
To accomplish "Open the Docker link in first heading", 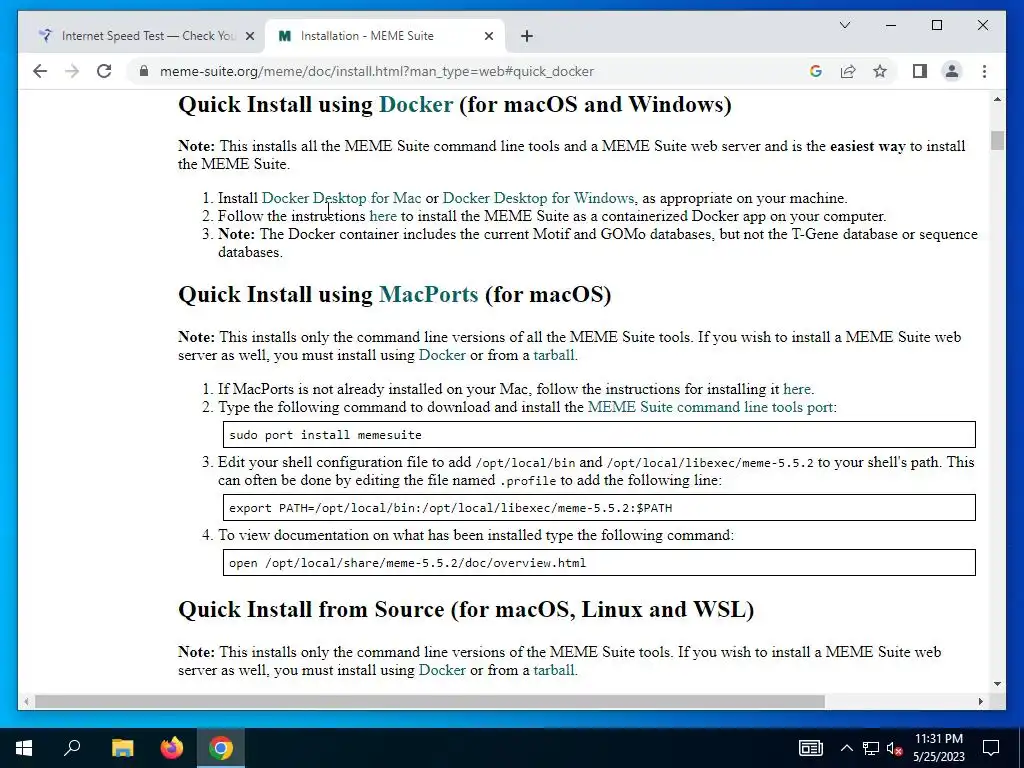I will coord(416,104).
